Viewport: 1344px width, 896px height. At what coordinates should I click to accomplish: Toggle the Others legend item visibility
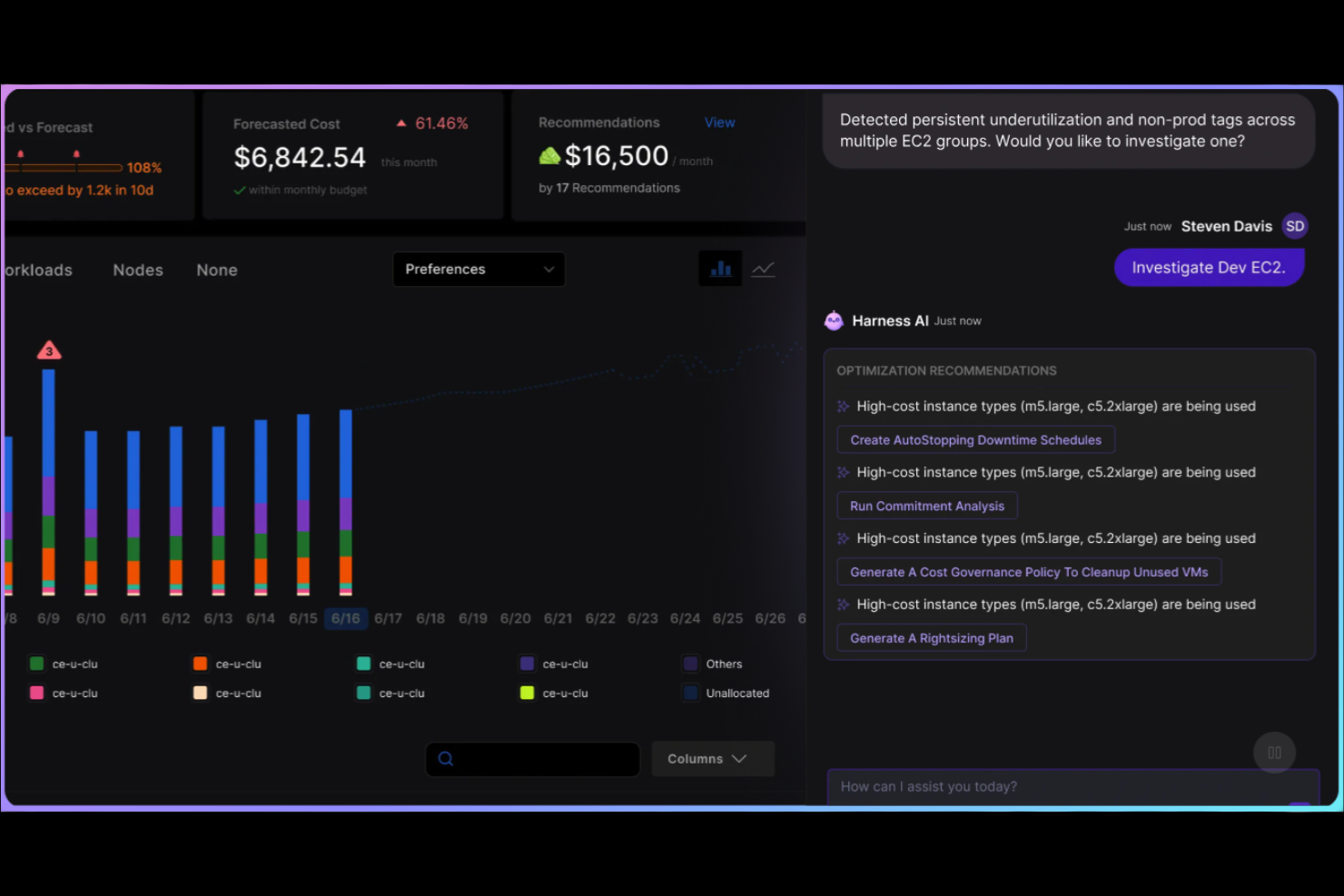pyautogui.click(x=690, y=664)
